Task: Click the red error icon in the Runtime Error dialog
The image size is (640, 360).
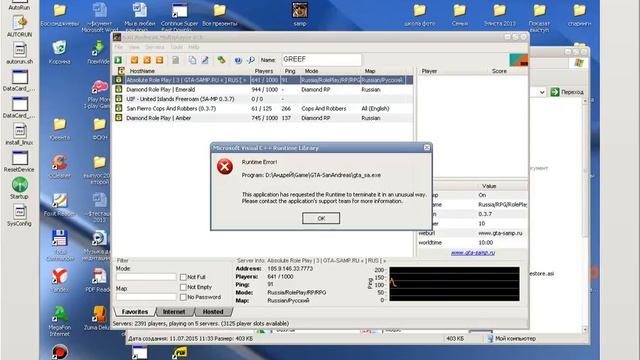Action: 225,167
